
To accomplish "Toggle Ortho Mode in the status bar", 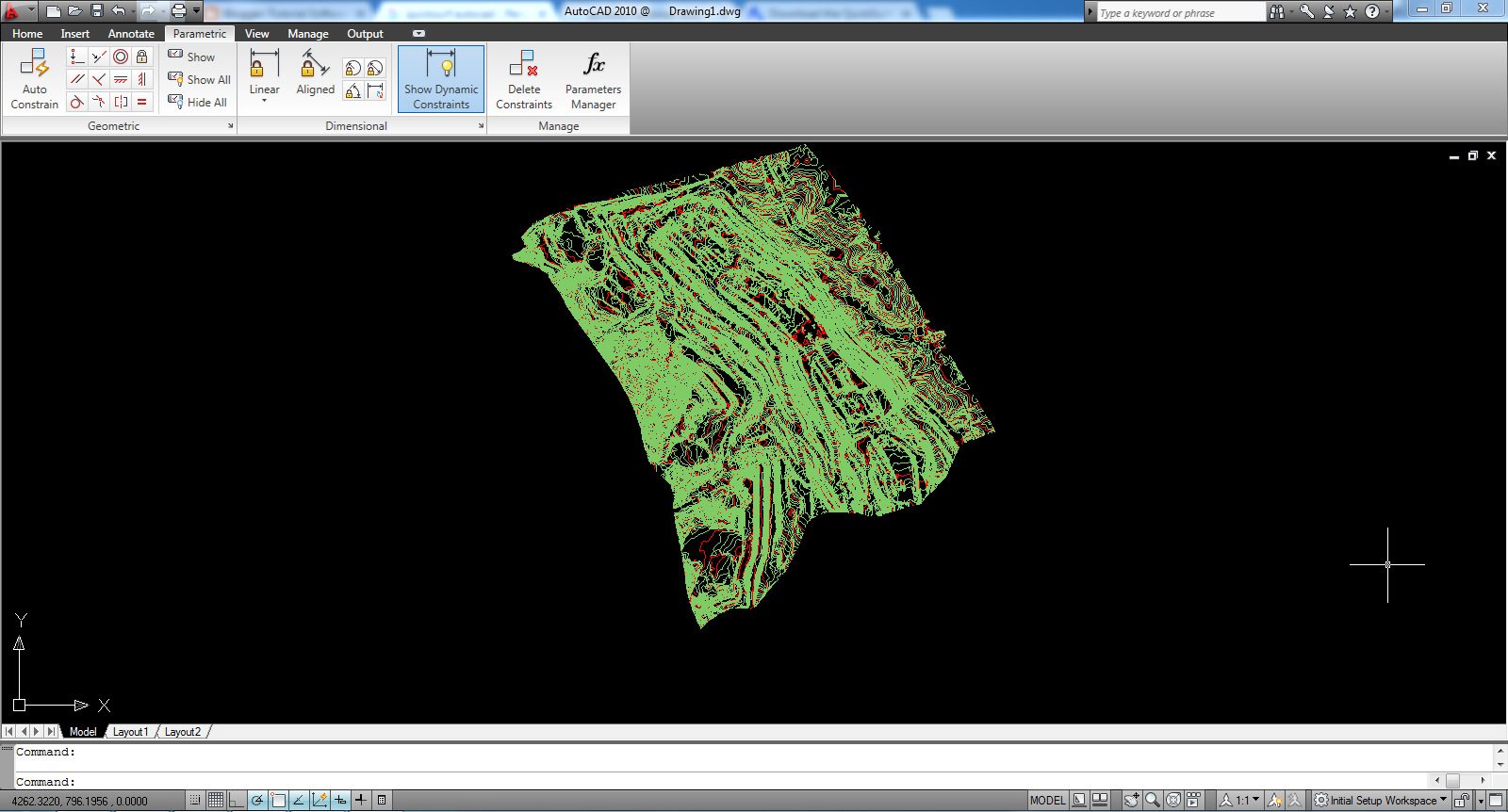I will pyautogui.click(x=237, y=801).
